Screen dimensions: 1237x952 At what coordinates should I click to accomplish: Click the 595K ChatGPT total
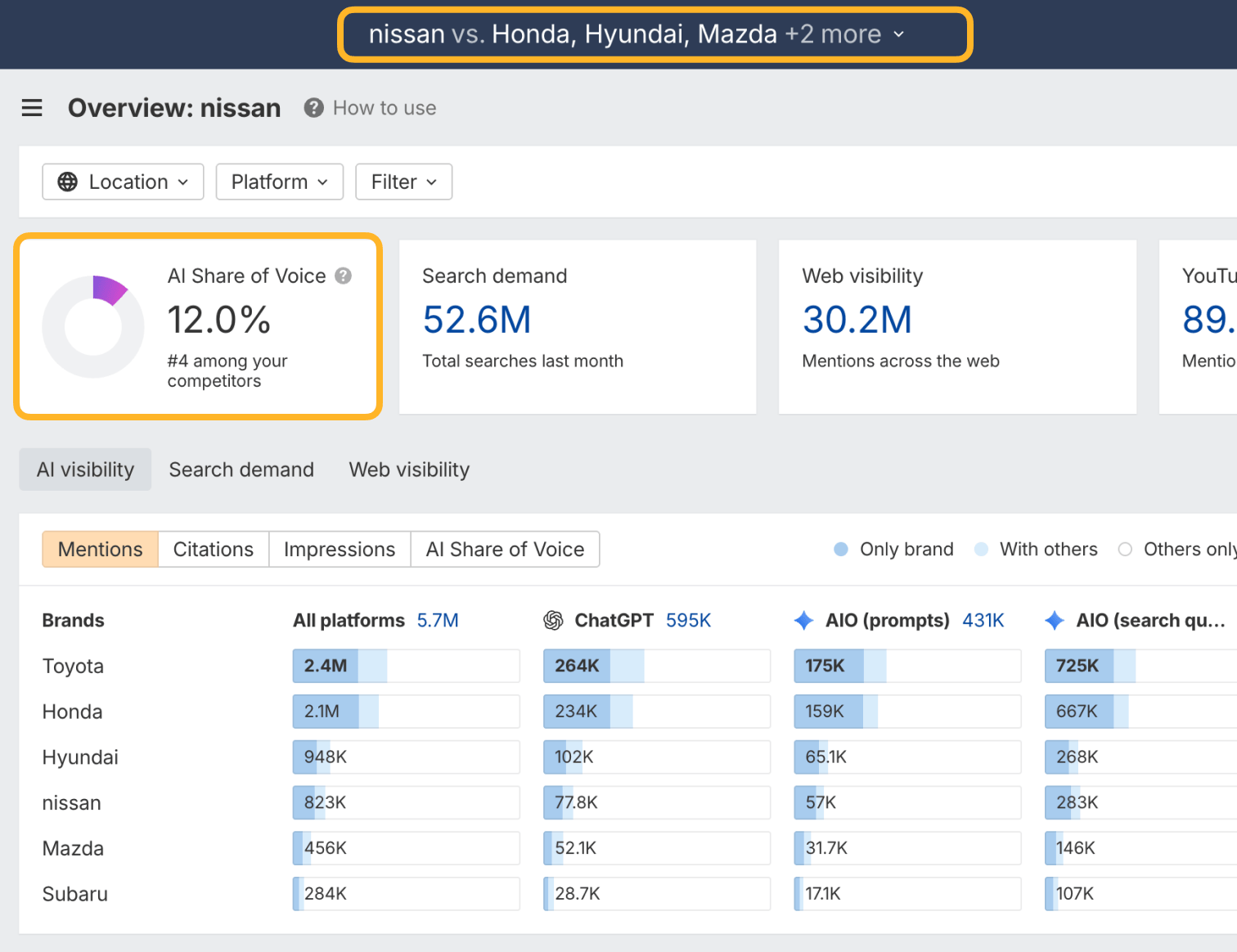click(x=689, y=621)
